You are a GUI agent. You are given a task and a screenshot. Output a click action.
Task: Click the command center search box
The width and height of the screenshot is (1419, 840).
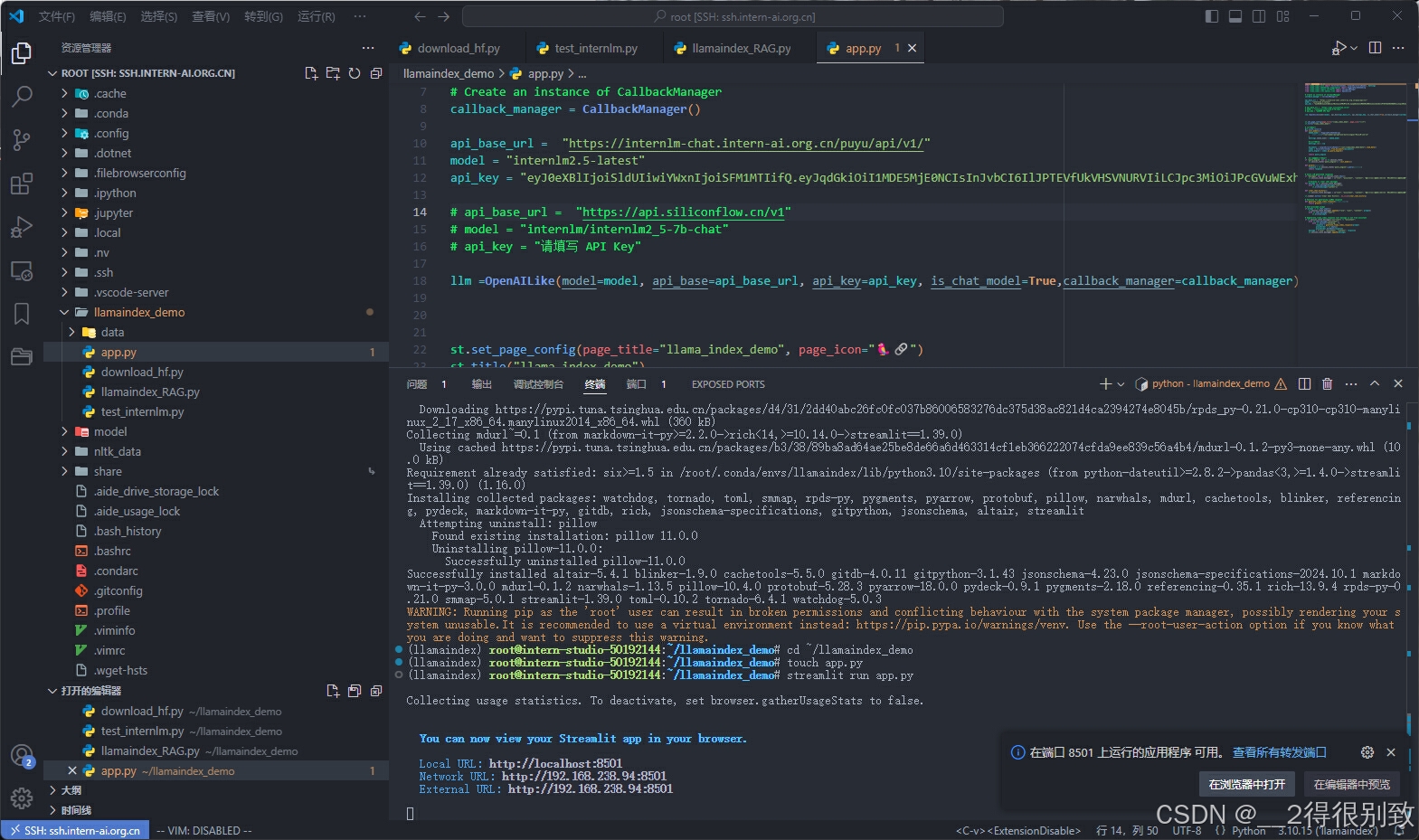pyautogui.click(x=733, y=16)
